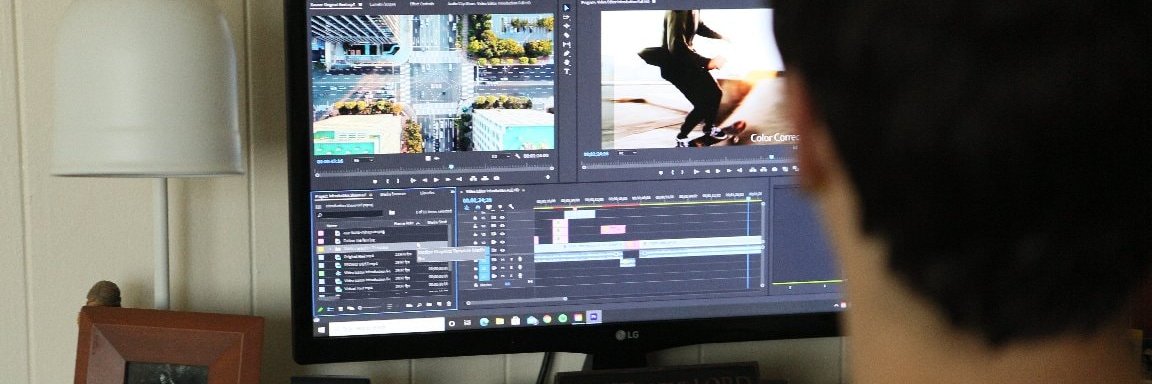Select the Type tool

pos(566,71)
